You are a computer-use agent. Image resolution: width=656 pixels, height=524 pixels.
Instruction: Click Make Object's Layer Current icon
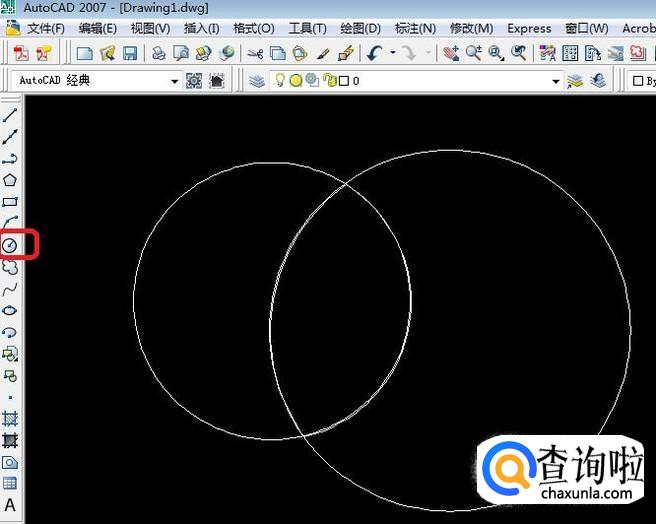pyautogui.click(x=575, y=81)
